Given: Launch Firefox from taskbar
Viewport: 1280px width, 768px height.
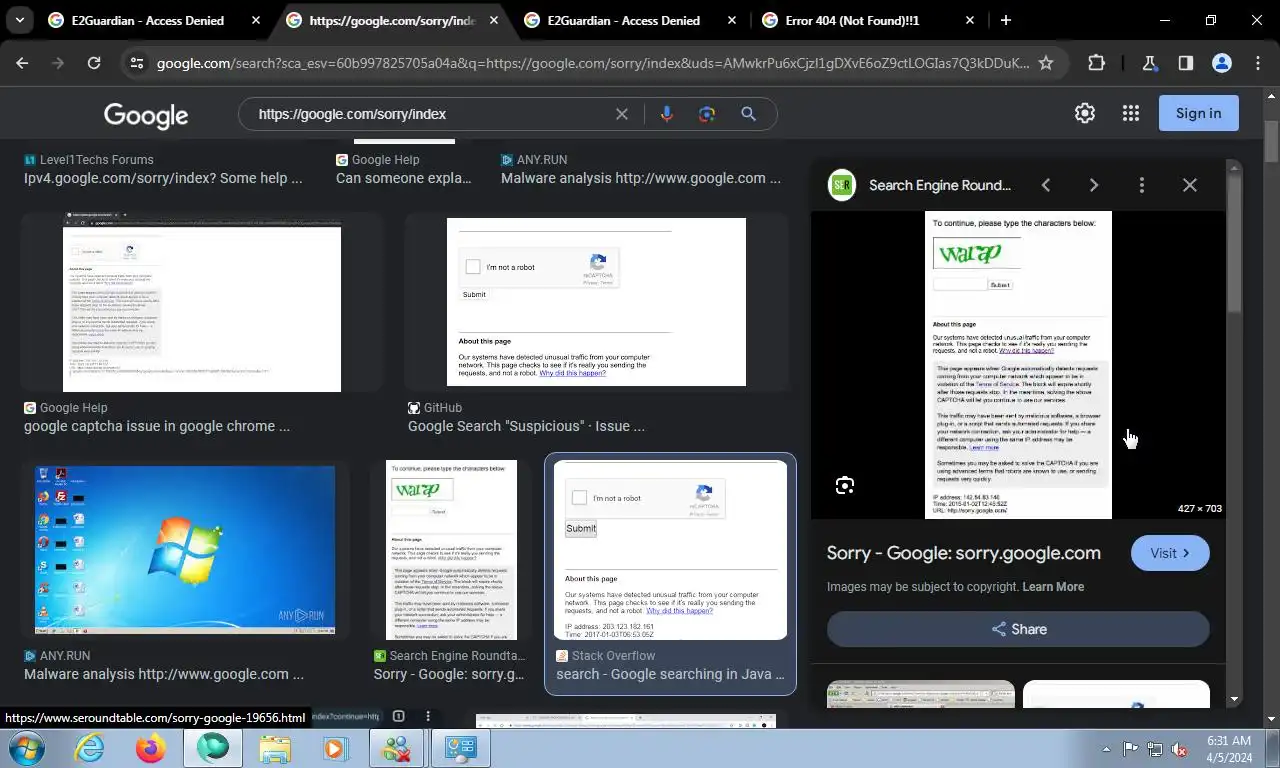Looking at the screenshot, I should (x=151, y=748).
